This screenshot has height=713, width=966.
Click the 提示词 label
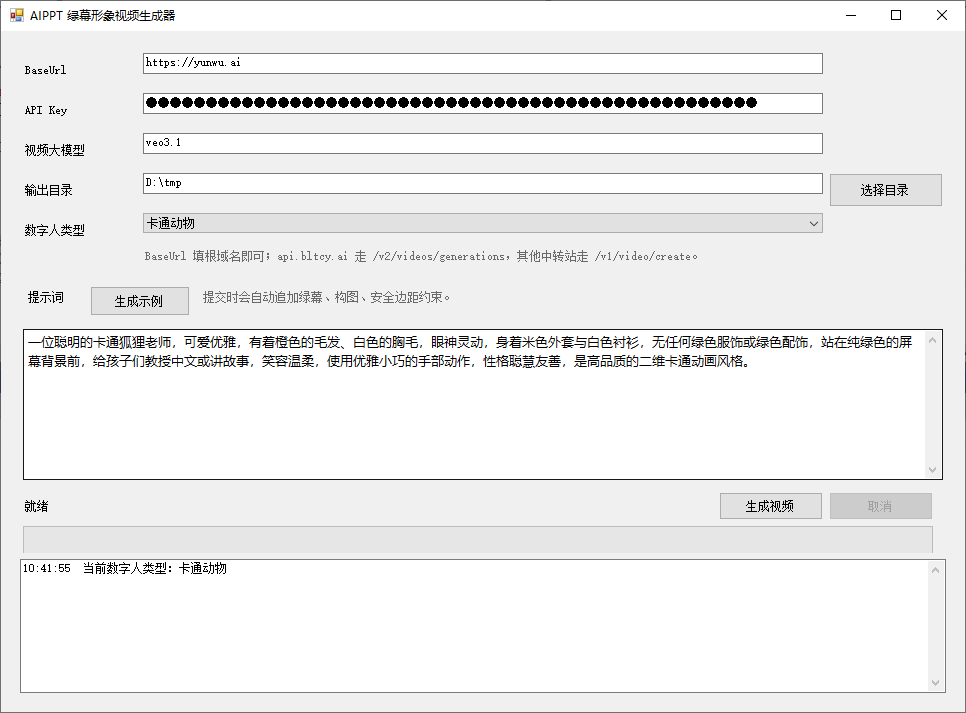point(46,297)
